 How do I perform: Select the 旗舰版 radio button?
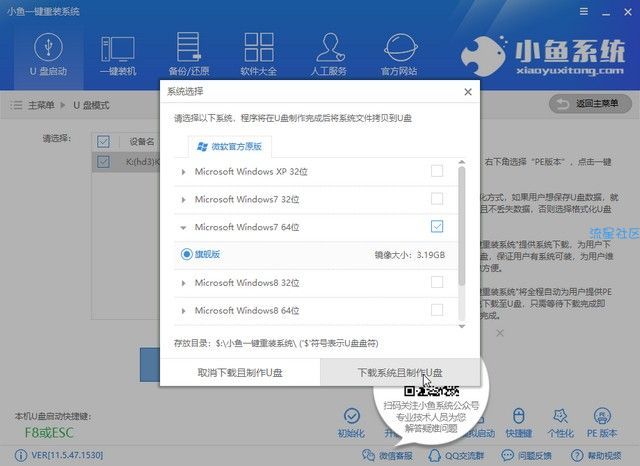pyautogui.click(x=187, y=254)
